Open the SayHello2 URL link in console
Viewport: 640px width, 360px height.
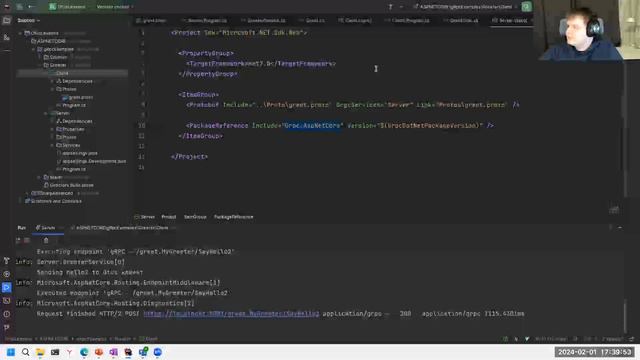(231, 313)
